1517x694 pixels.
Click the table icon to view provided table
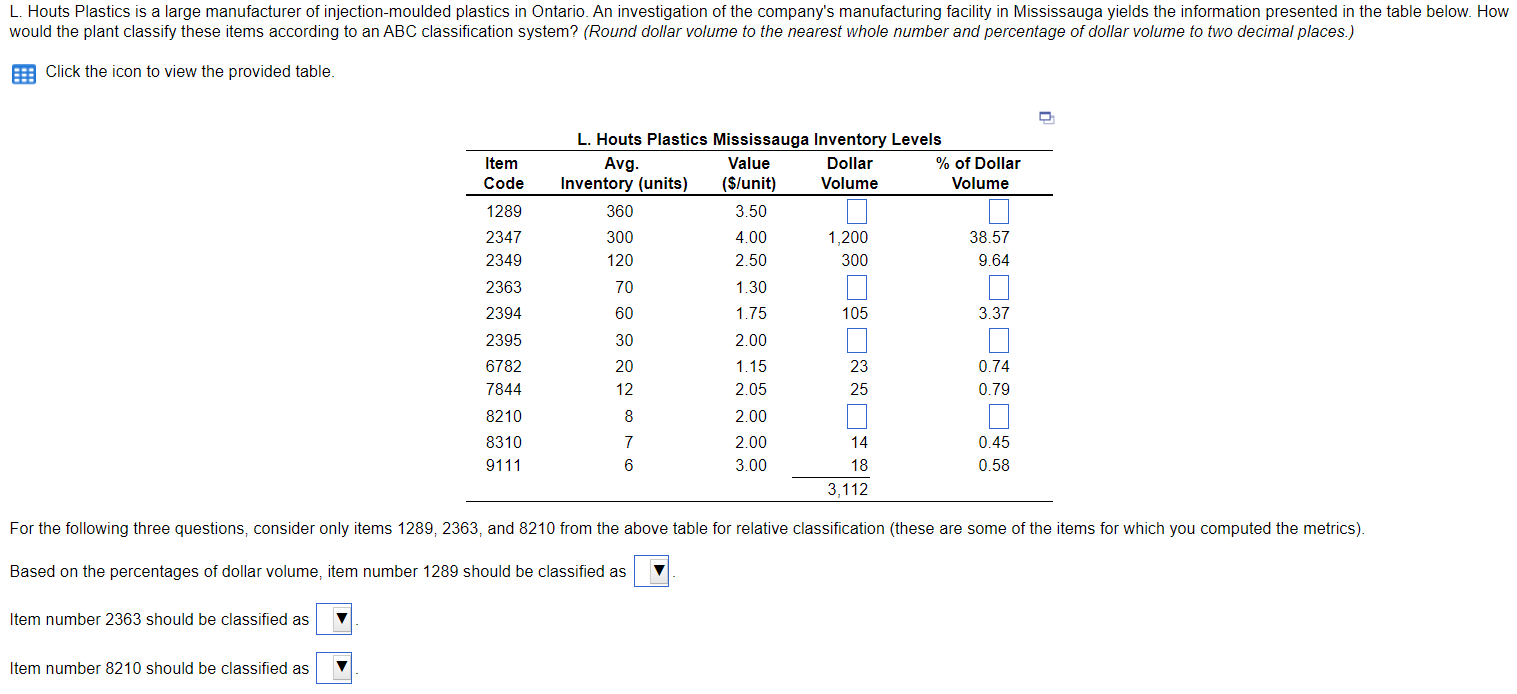tap(21, 73)
